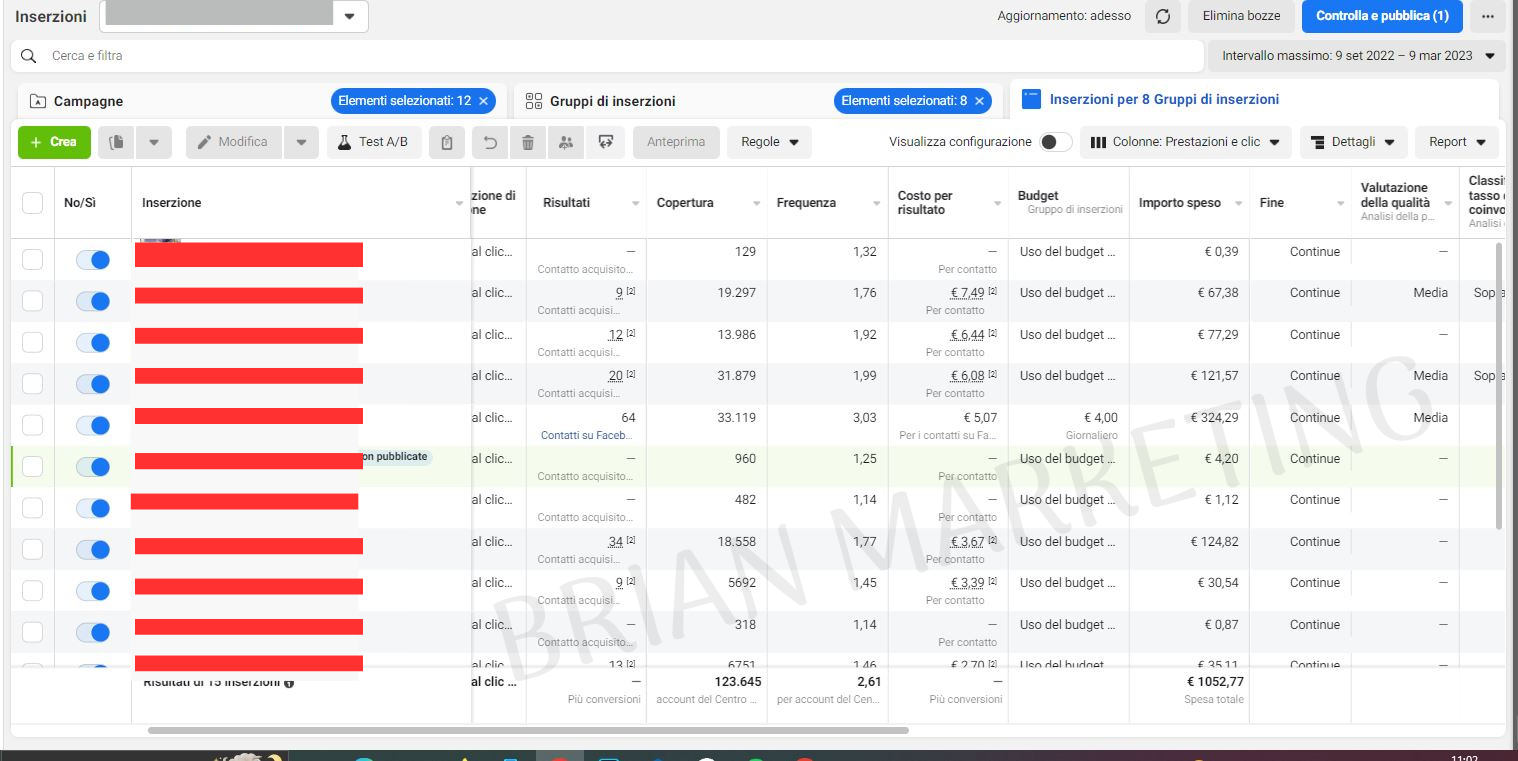Image resolution: width=1518 pixels, height=761 pixels.
Task: Toggle the Visualizza configurazione switch
Action: [1055, 142]
